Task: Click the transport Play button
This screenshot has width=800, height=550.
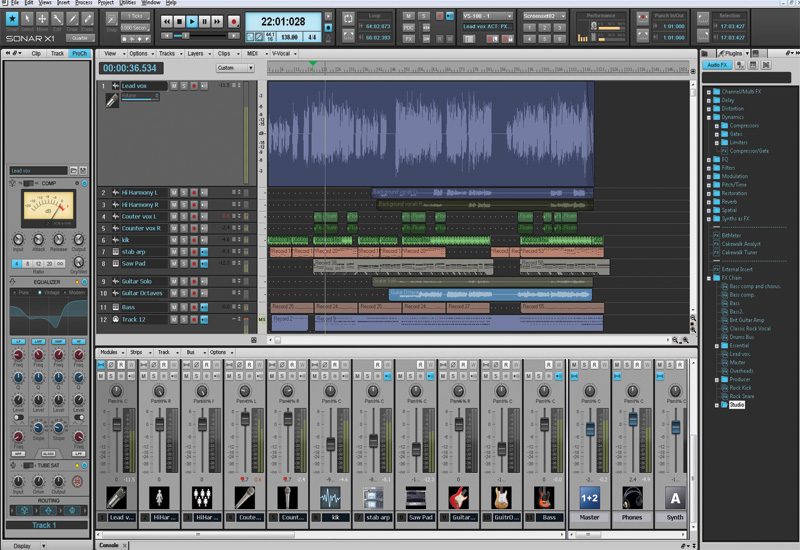Action: coord(192,21)
